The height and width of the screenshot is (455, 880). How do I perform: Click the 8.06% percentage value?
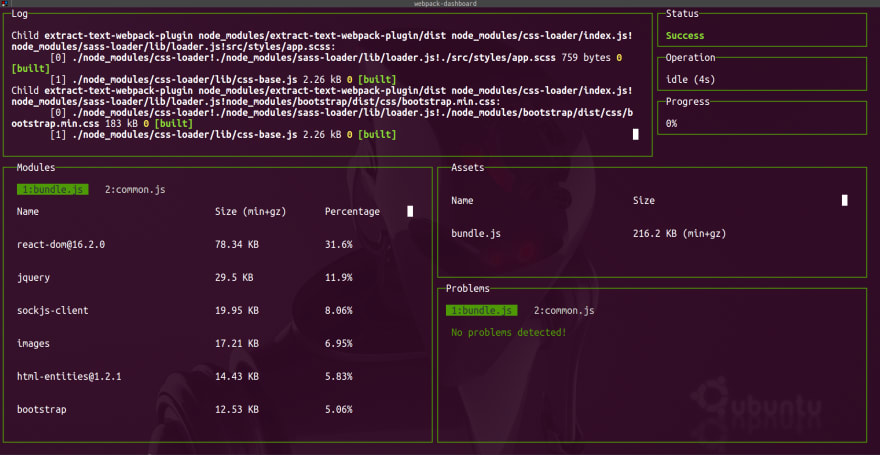[x=338, y=310]
